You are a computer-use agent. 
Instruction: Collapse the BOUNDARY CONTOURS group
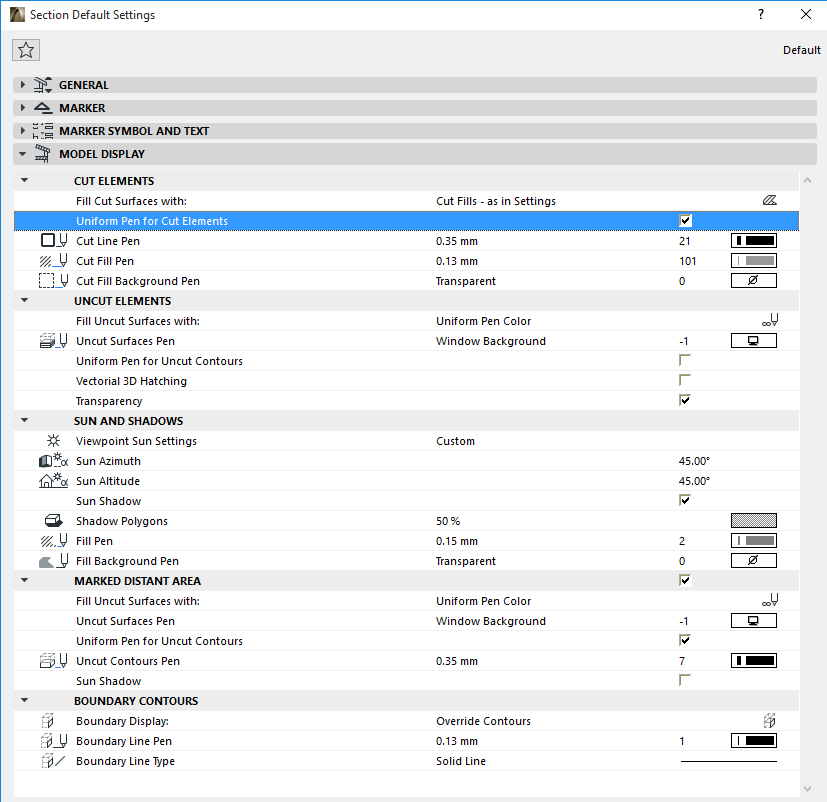coord(24,700)
